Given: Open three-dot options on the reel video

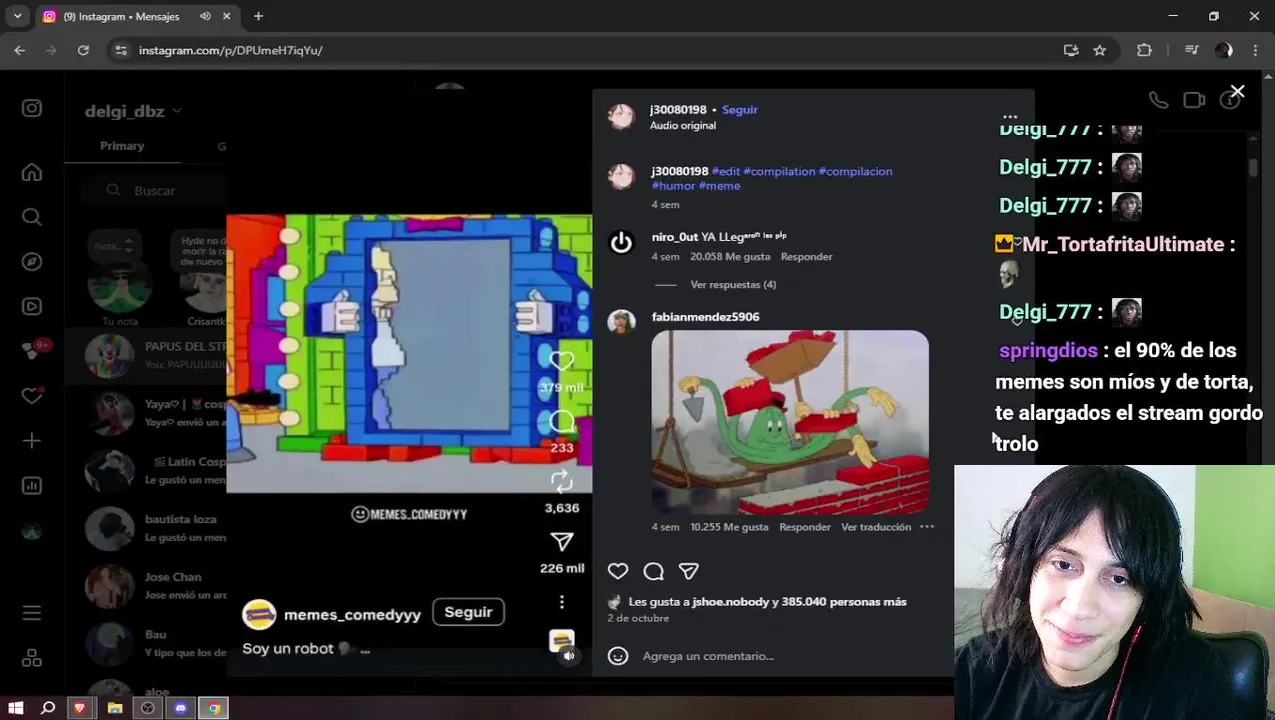Looking at the screenshot, I should coord(562,601).
